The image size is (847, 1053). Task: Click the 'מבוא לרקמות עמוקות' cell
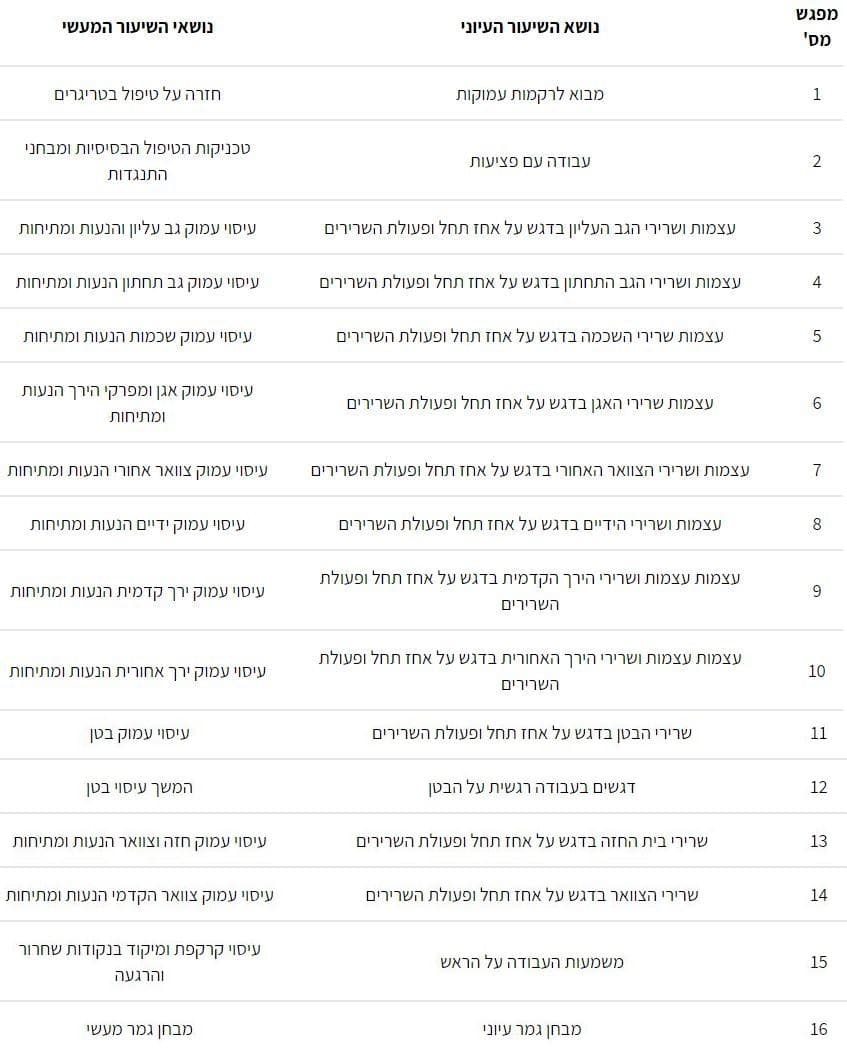point(530,94)
